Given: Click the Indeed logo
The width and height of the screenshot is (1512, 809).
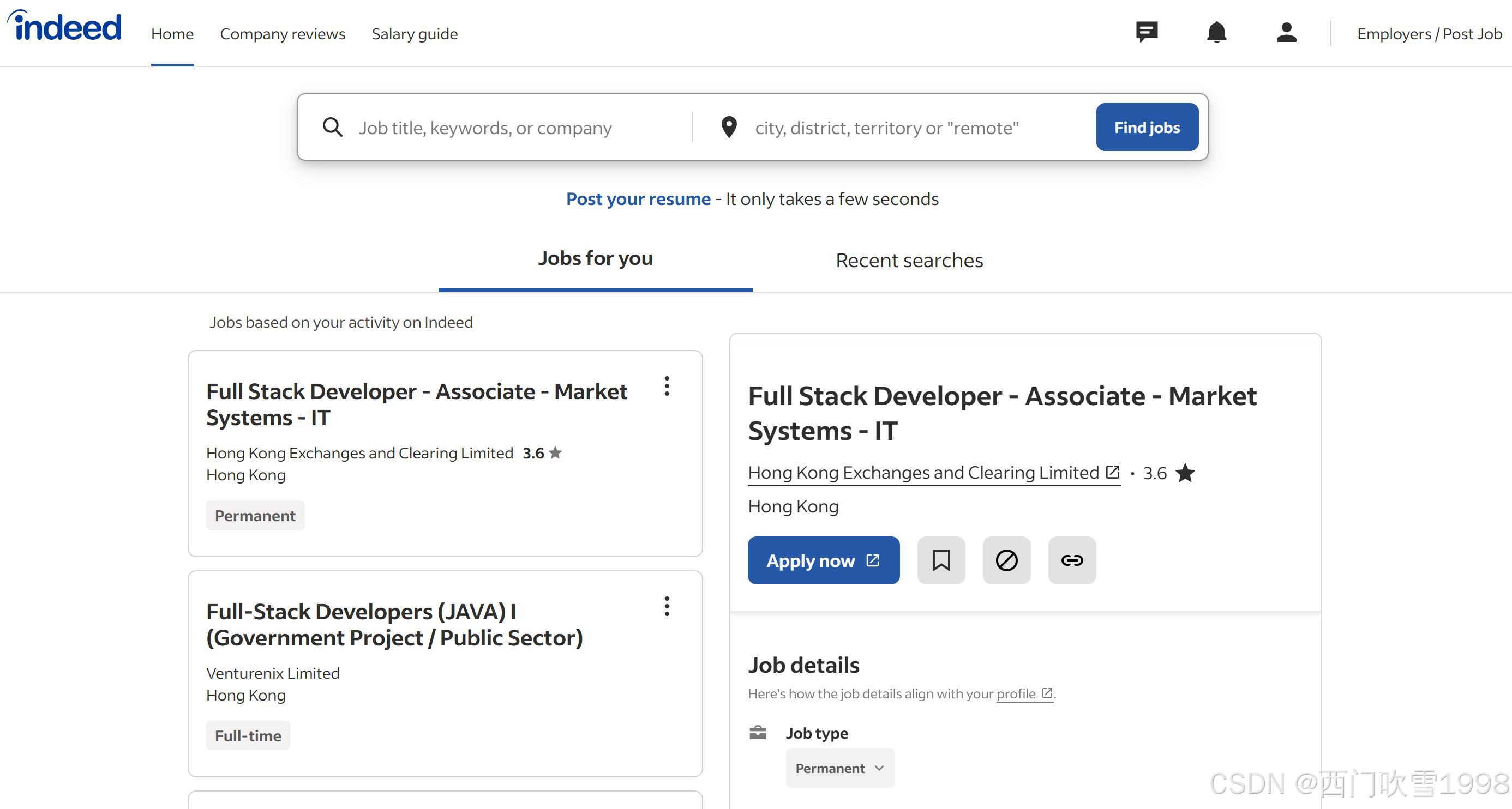Looking at the screenshot, I should [64, 27].
